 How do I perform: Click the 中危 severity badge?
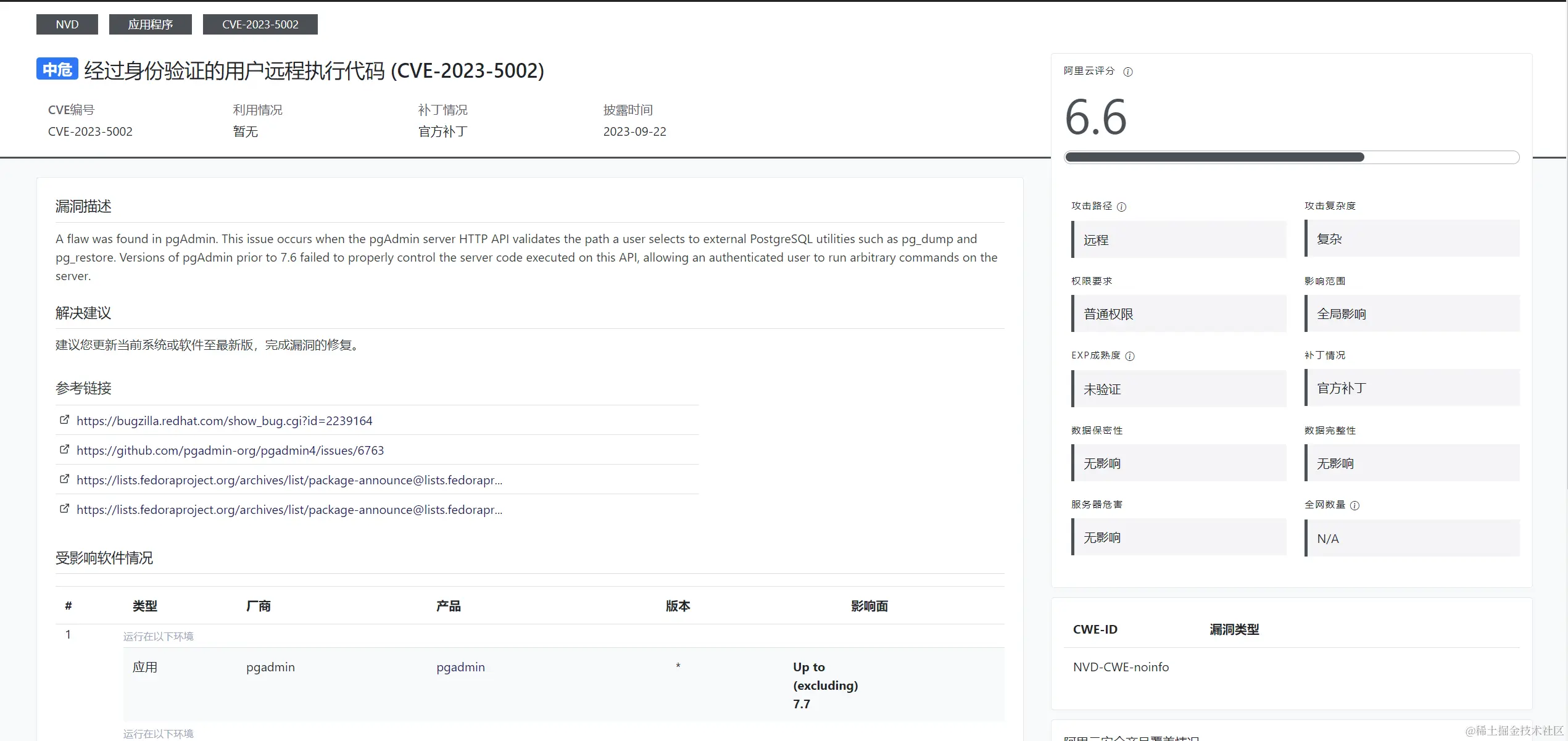(57, 69)
